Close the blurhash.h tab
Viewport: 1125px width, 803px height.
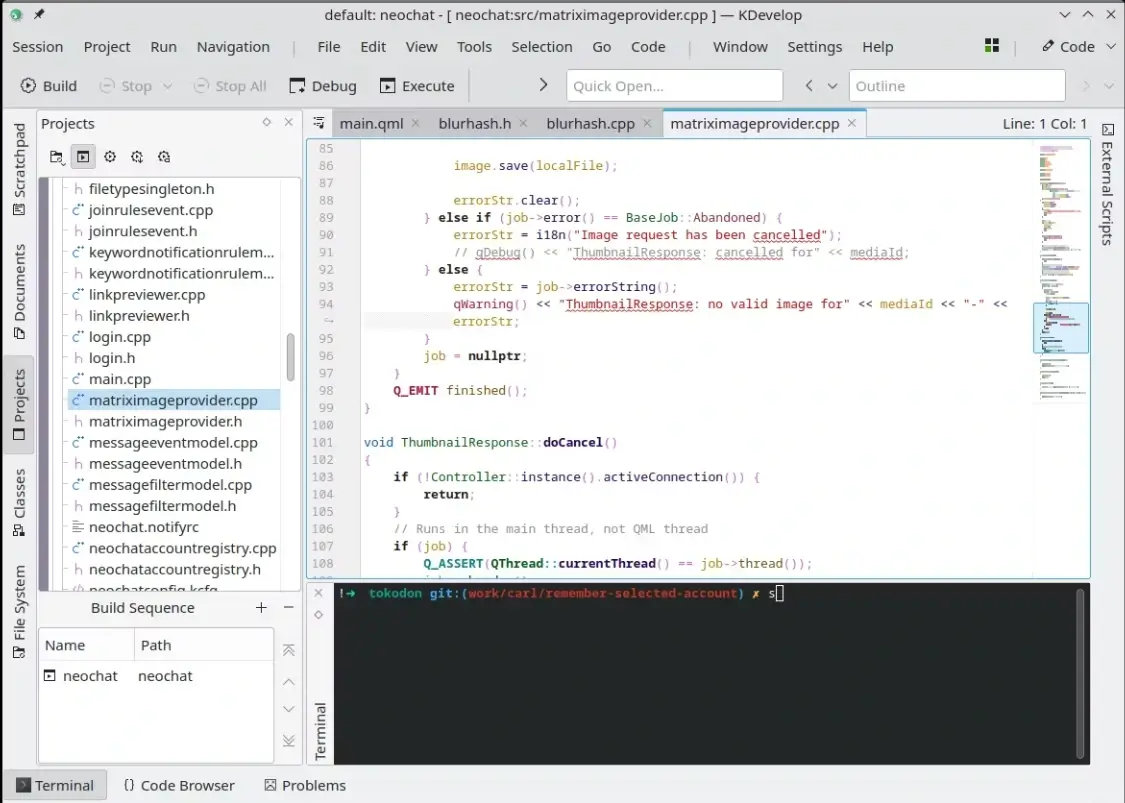[x=523, y=123]
